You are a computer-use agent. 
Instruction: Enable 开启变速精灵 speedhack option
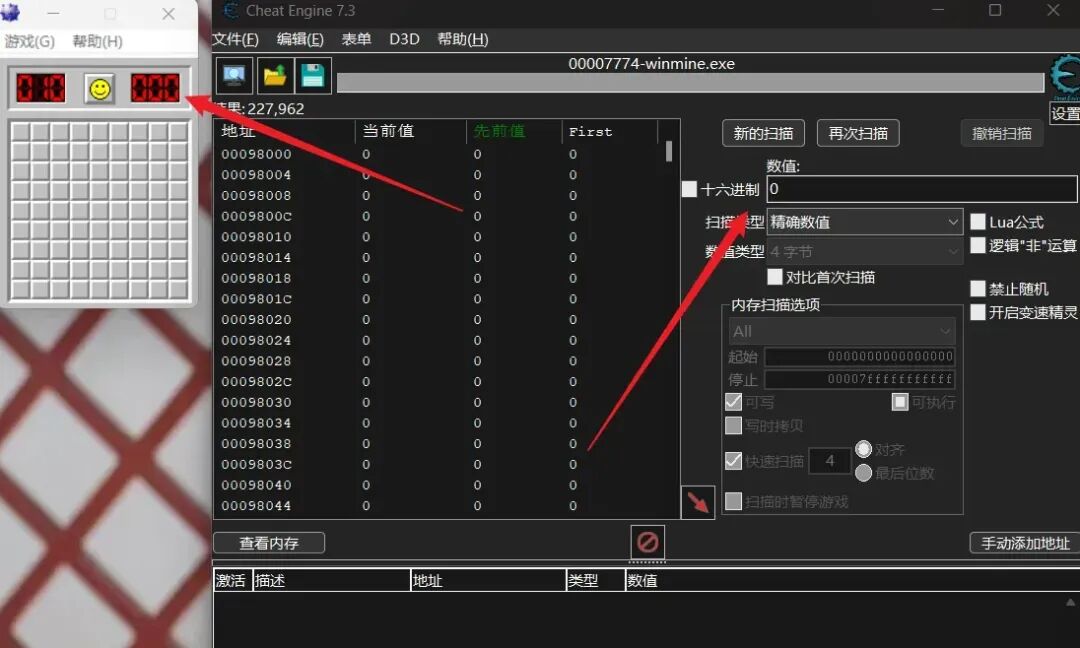click(977, 313)
